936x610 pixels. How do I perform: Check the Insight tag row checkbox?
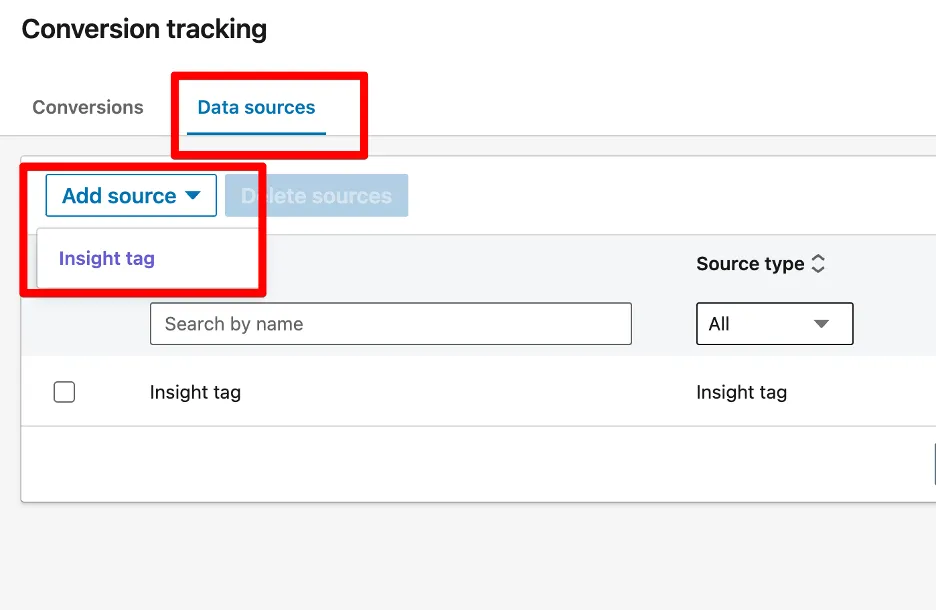pyautogui.click(x=64, y=392)
